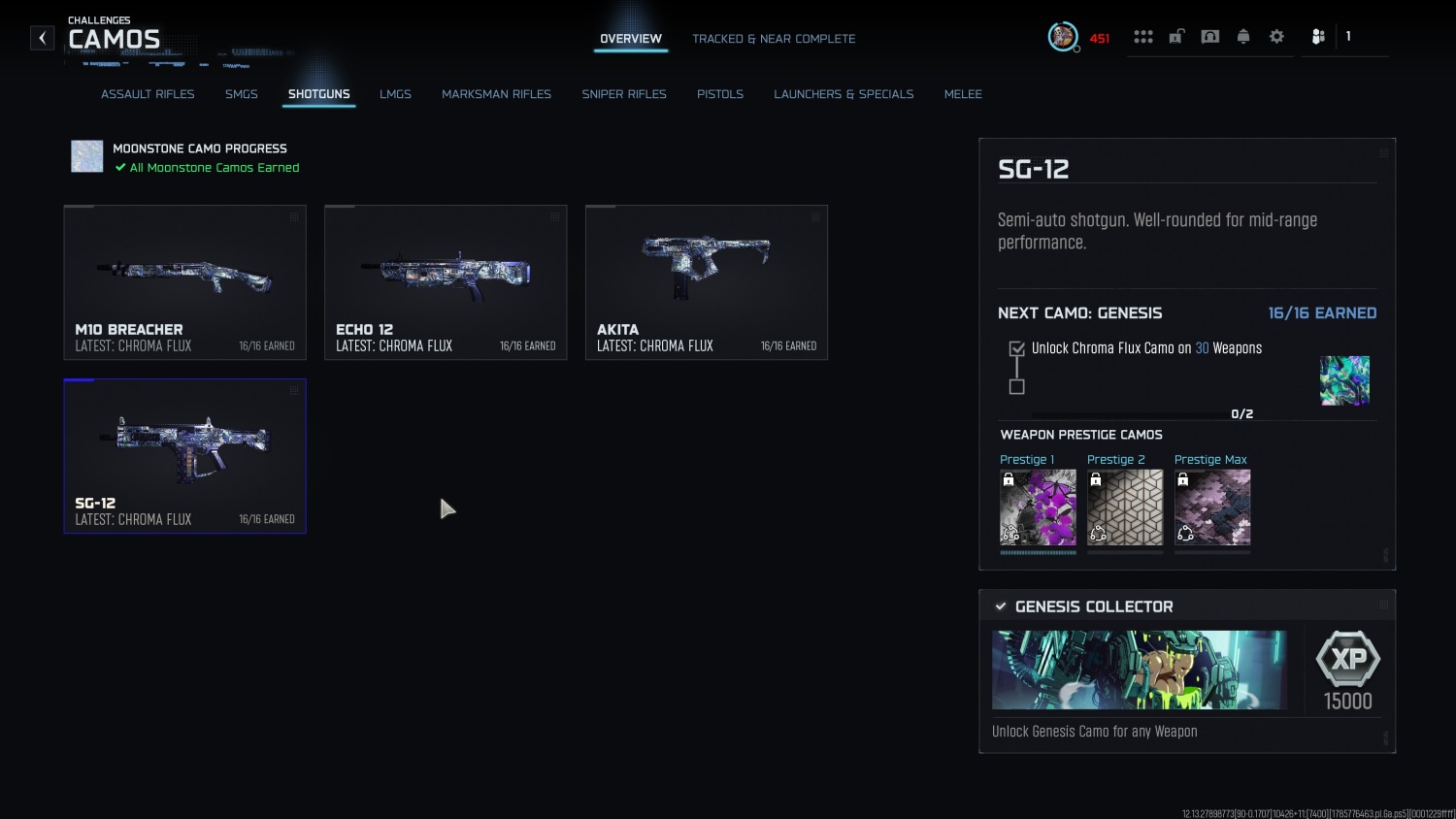Click the grip icon on M10 Breacher card
The height and width of the screenshot is (819, 1456).
tap(294, 217)
